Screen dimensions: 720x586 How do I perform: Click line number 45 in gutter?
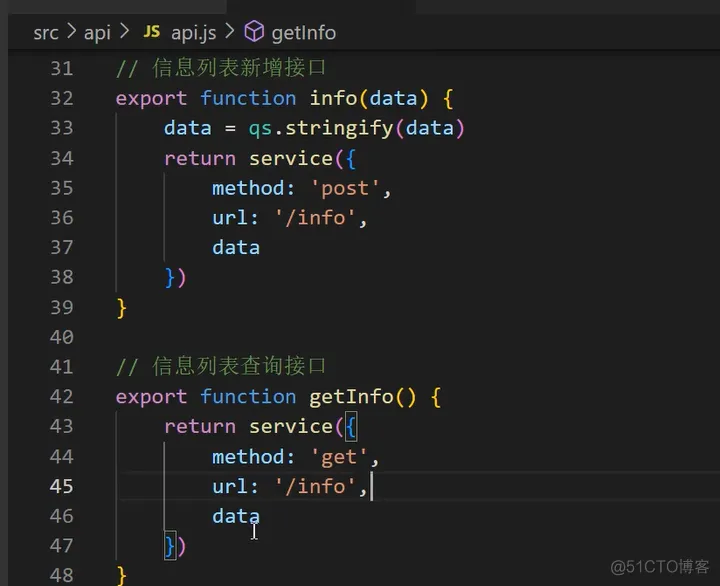(62, 486)
